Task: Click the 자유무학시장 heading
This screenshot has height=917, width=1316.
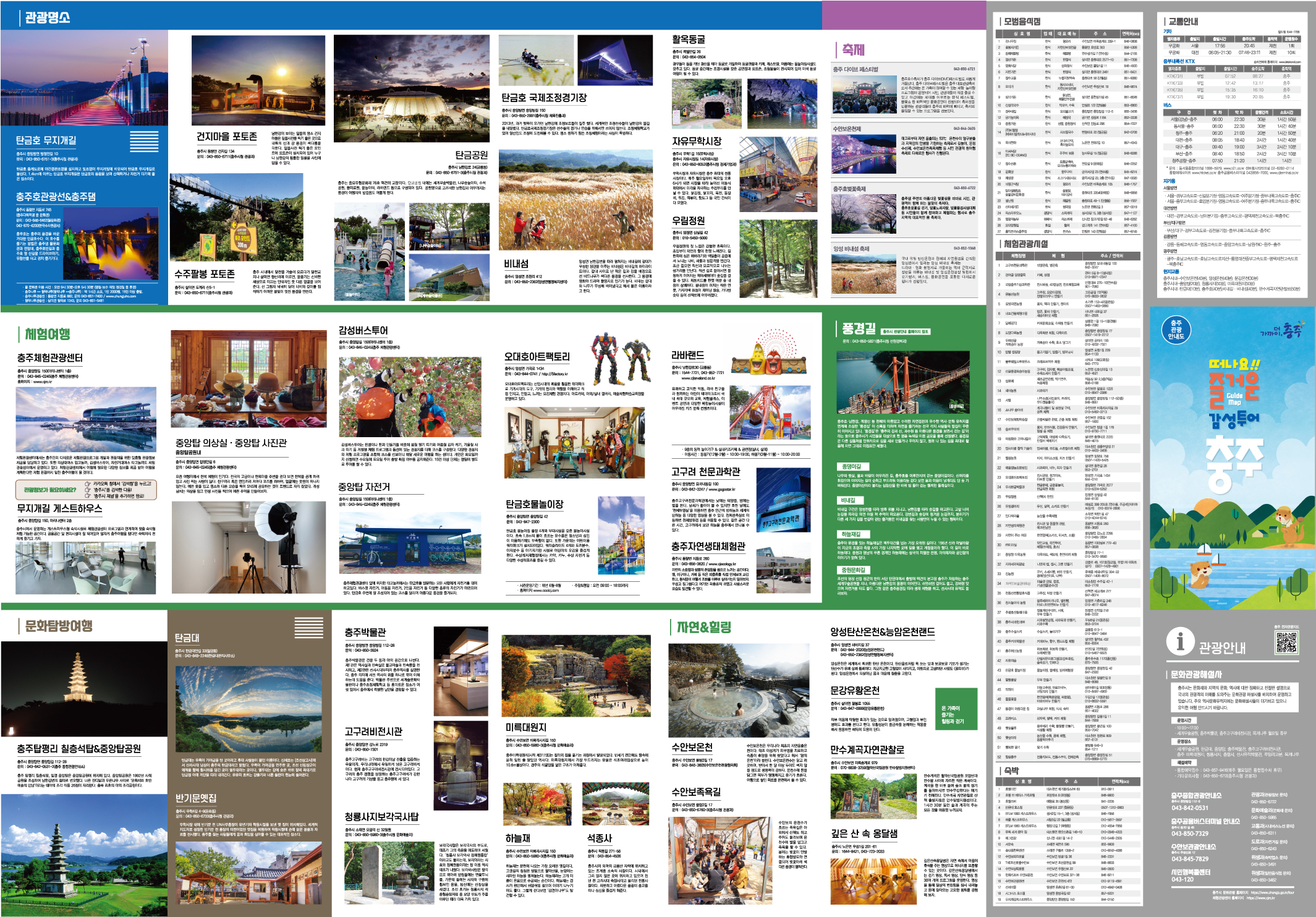Action: 697,140
